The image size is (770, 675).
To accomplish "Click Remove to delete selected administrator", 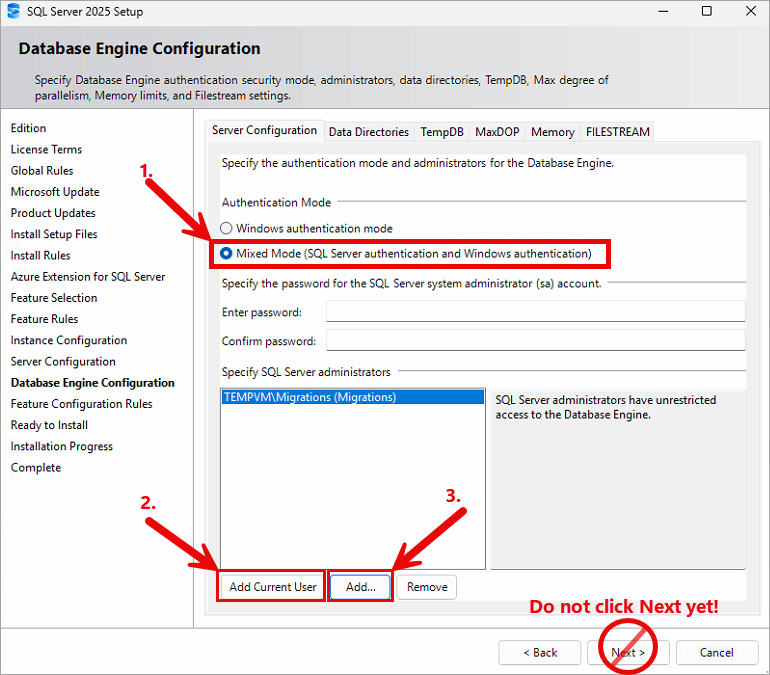I will pos(427,587).
